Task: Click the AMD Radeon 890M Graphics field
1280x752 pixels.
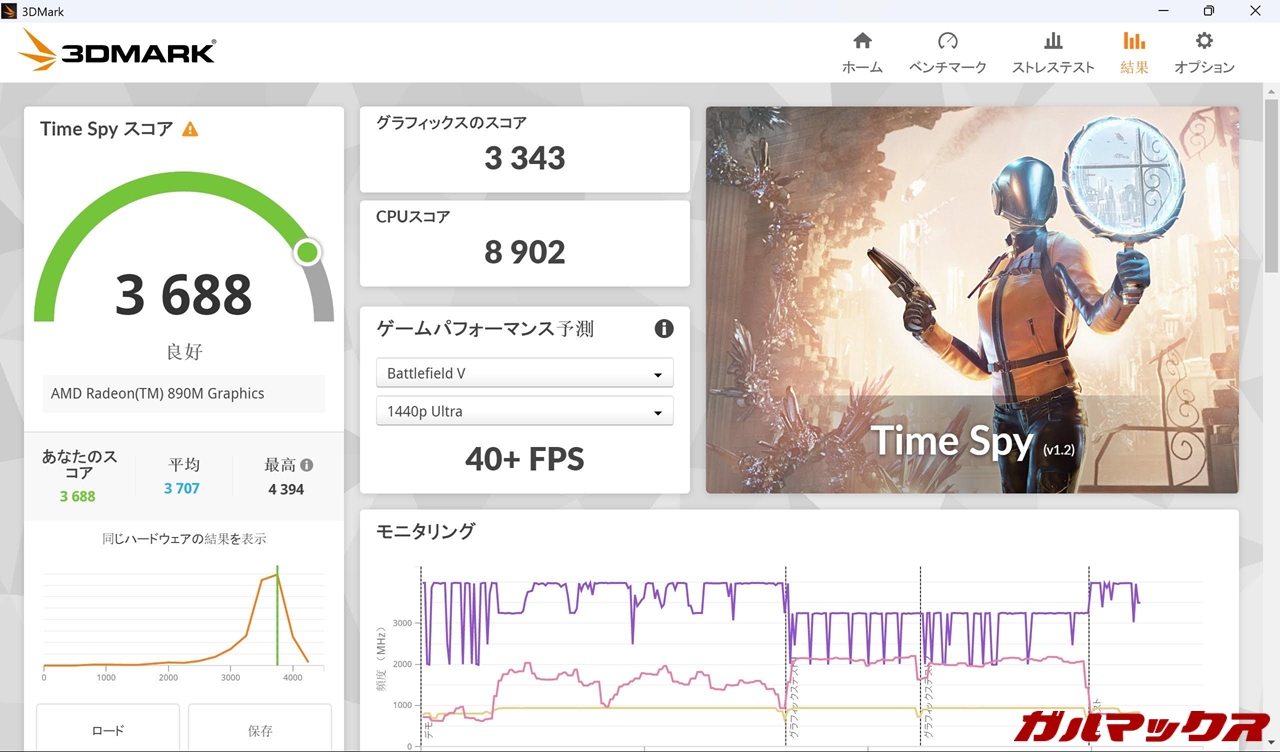Action: pos(184,394)
